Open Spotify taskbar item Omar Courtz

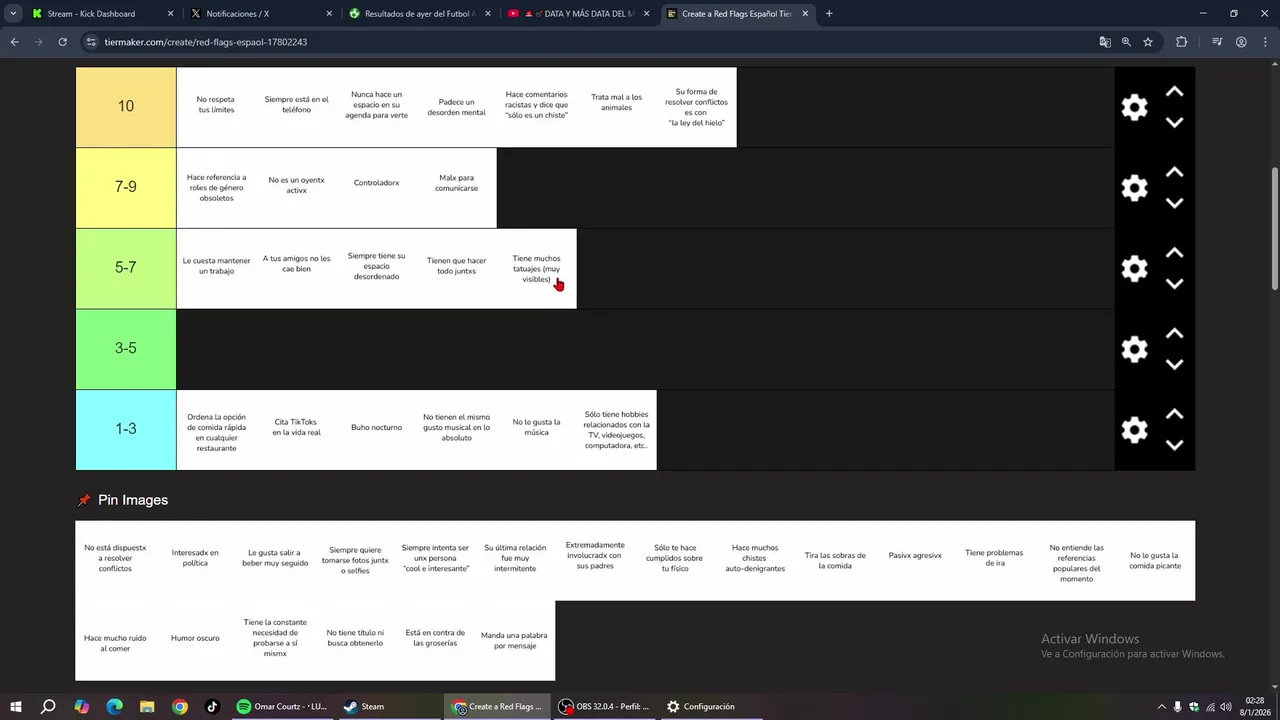point(281,707)
